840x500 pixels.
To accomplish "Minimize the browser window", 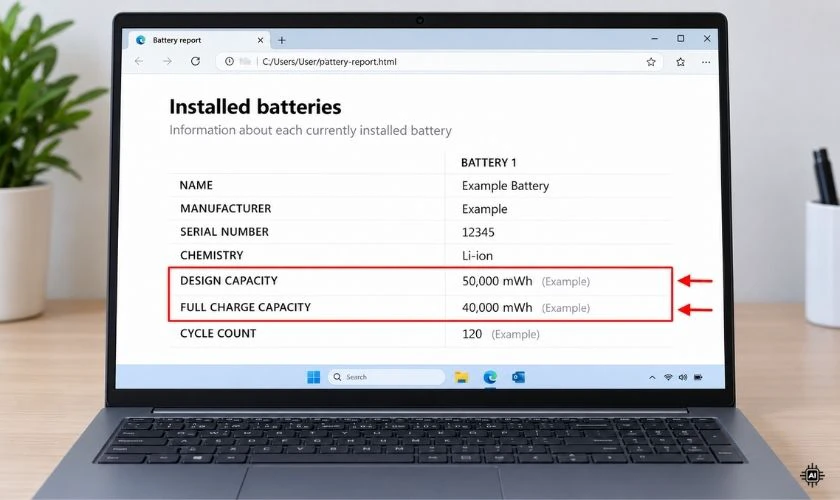I will (x=654, y=39).
